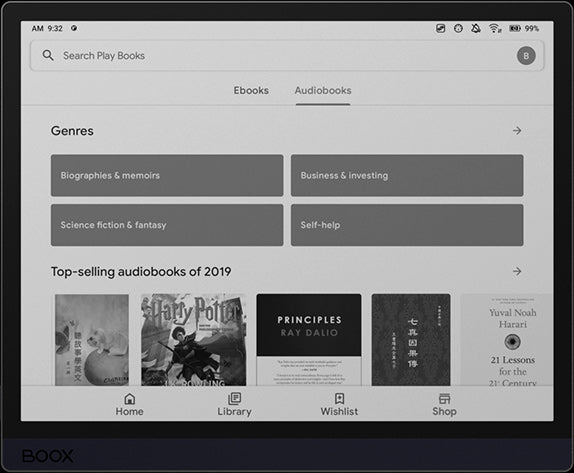The height and width of the screenshot is (473, 574).
Task: Open the Harry Potter audiobook cover
Action: pyautogui.click(x=194, y=340)
